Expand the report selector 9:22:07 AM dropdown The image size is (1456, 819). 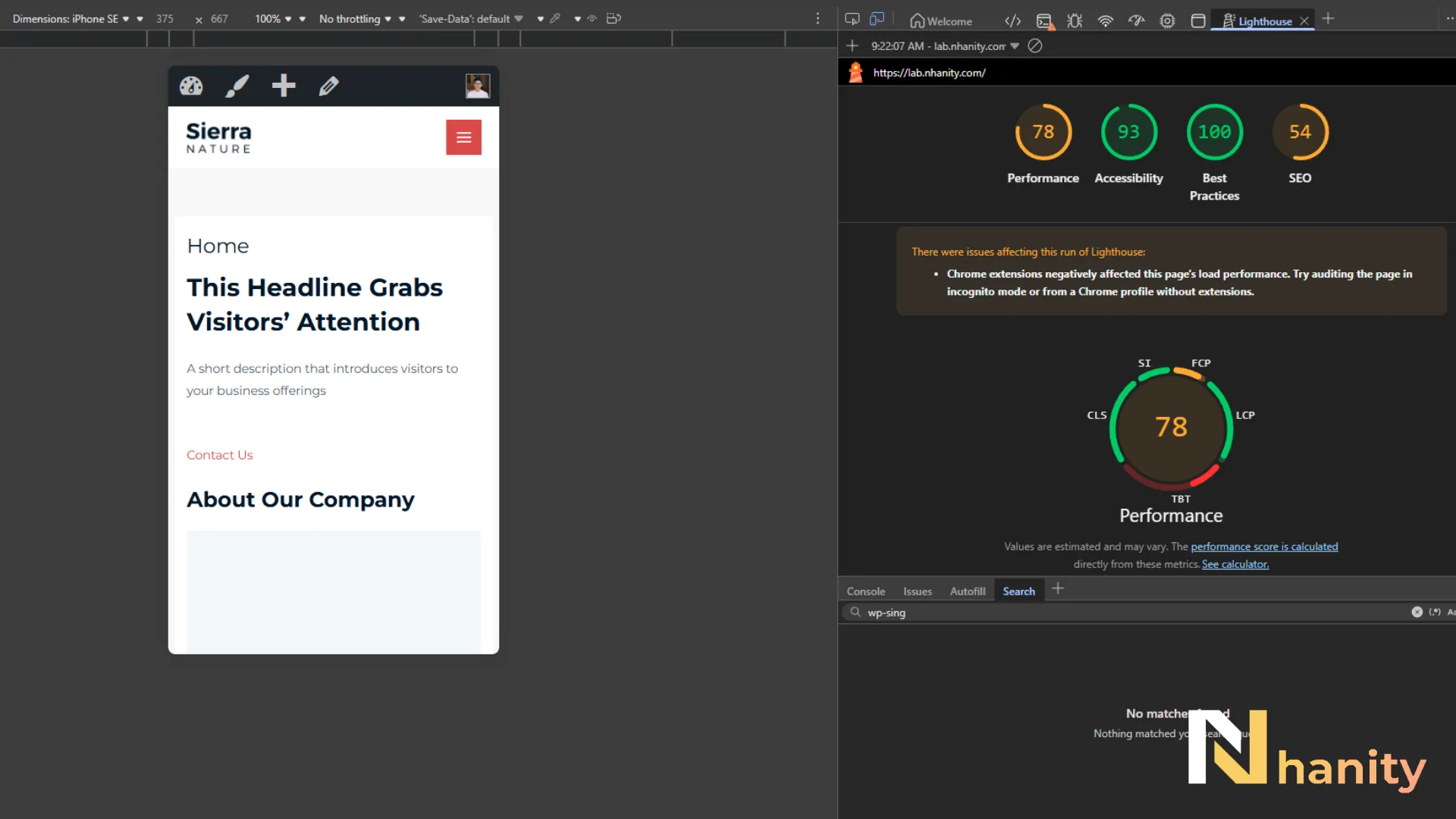click(945, 46)
